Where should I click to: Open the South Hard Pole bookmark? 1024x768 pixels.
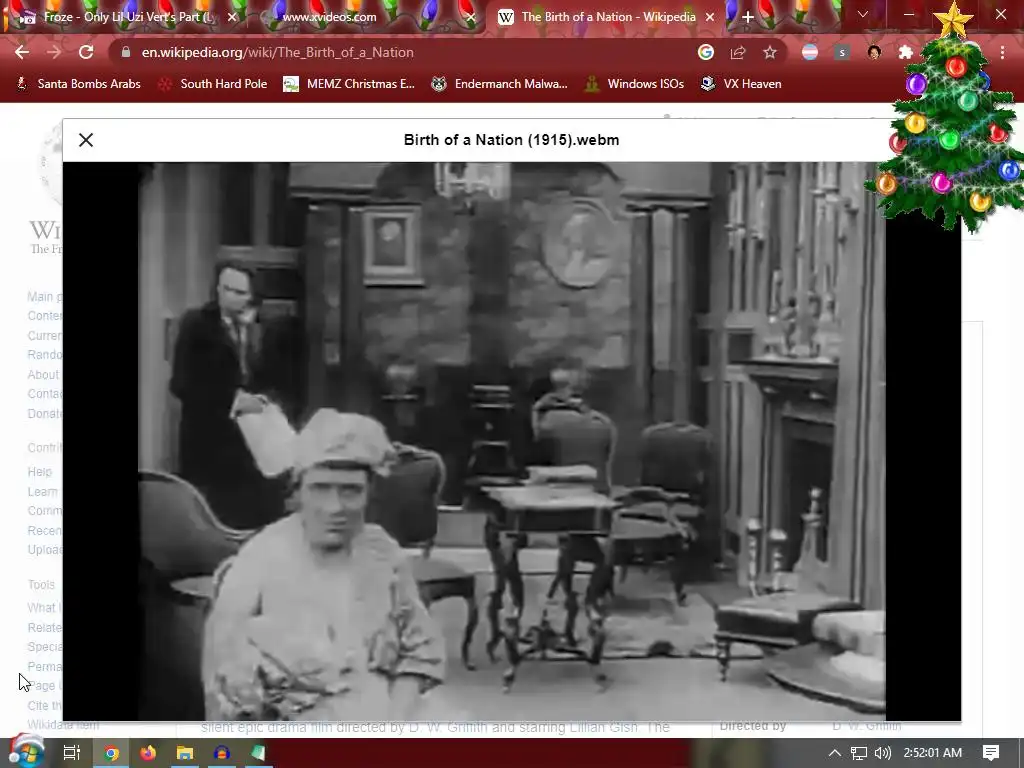[x=213, y=84]
